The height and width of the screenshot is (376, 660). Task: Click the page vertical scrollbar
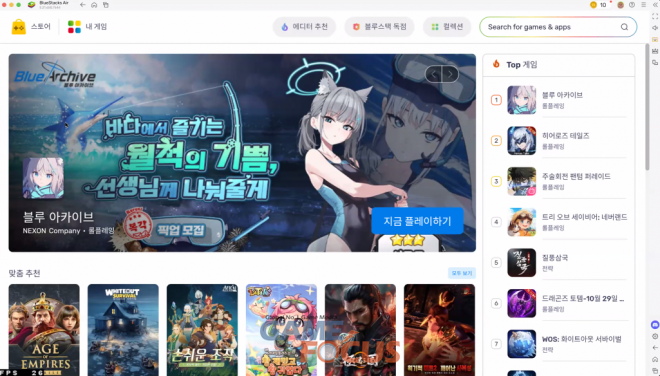pos(647,107)
